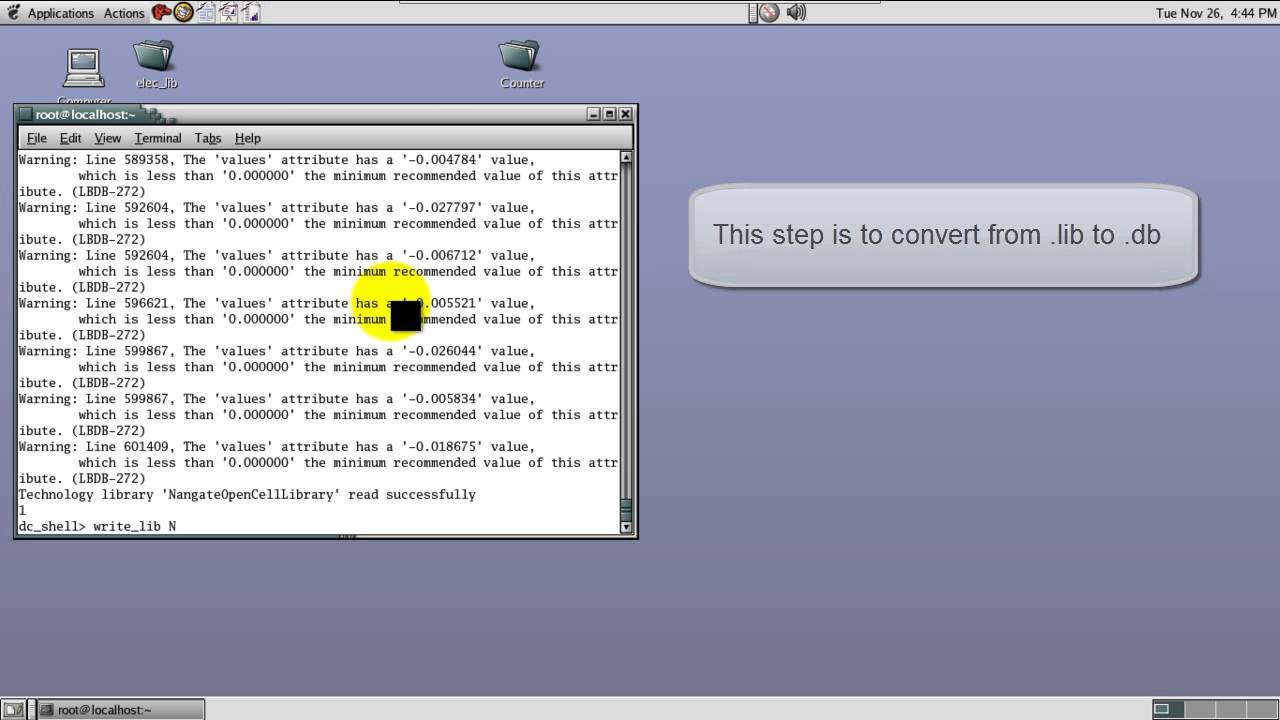Click warning text for Line 601409
1280x720 pixels.
coord(318,462)
